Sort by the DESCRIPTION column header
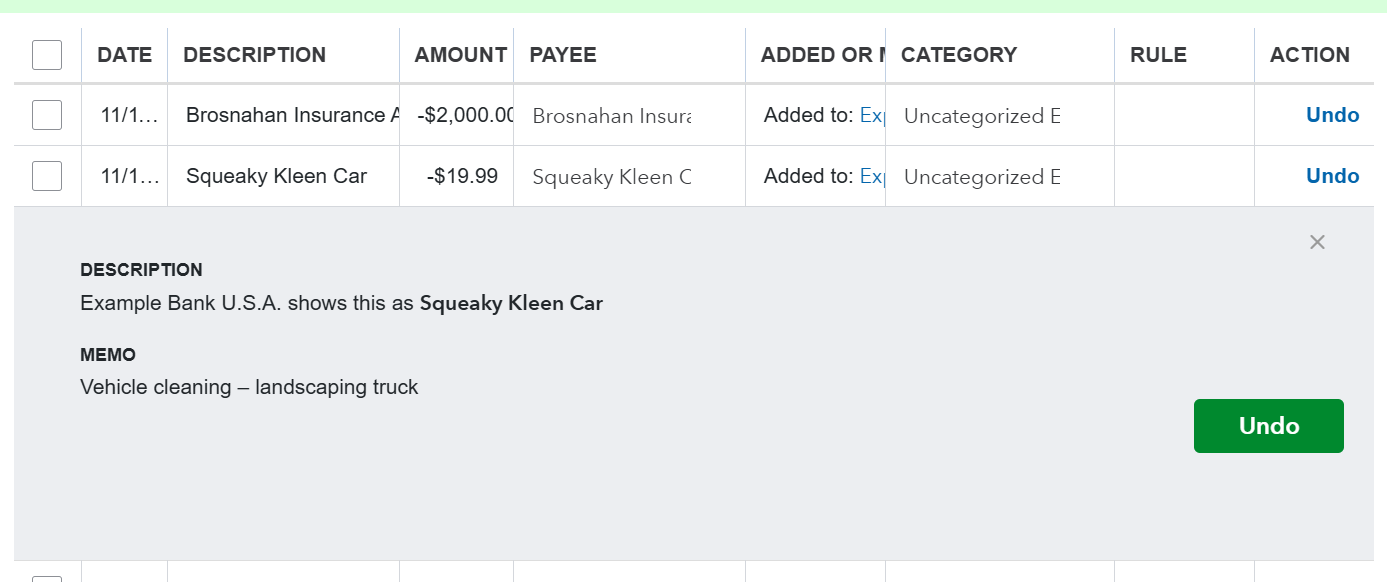This screenshot has width=1387, height=582. click(x=255, y=55)
